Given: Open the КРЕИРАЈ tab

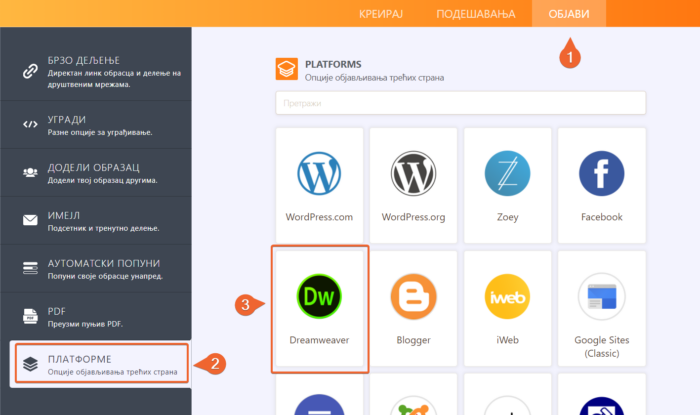Looking at the screenshot, I should [381, 14].
